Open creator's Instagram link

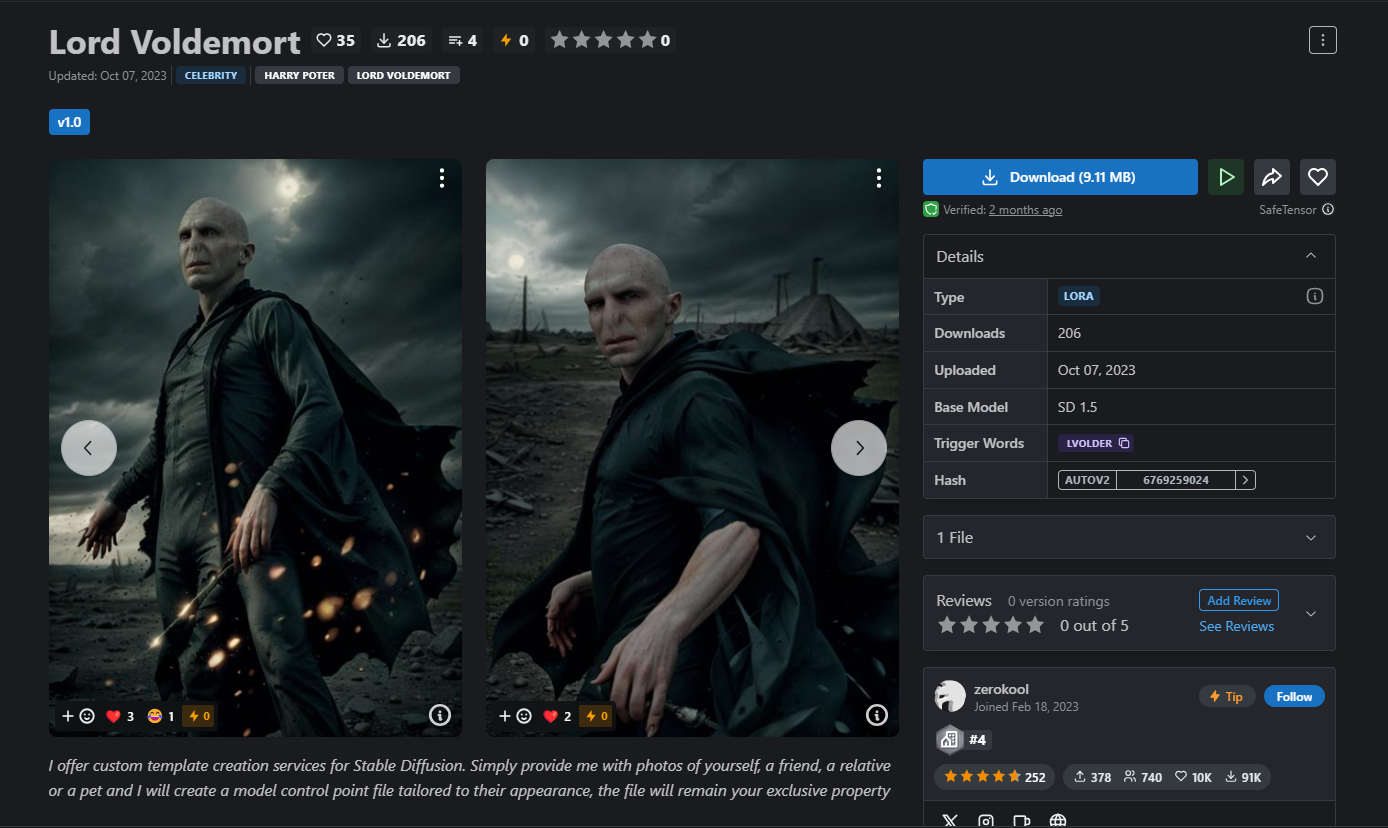pos(986,821)
